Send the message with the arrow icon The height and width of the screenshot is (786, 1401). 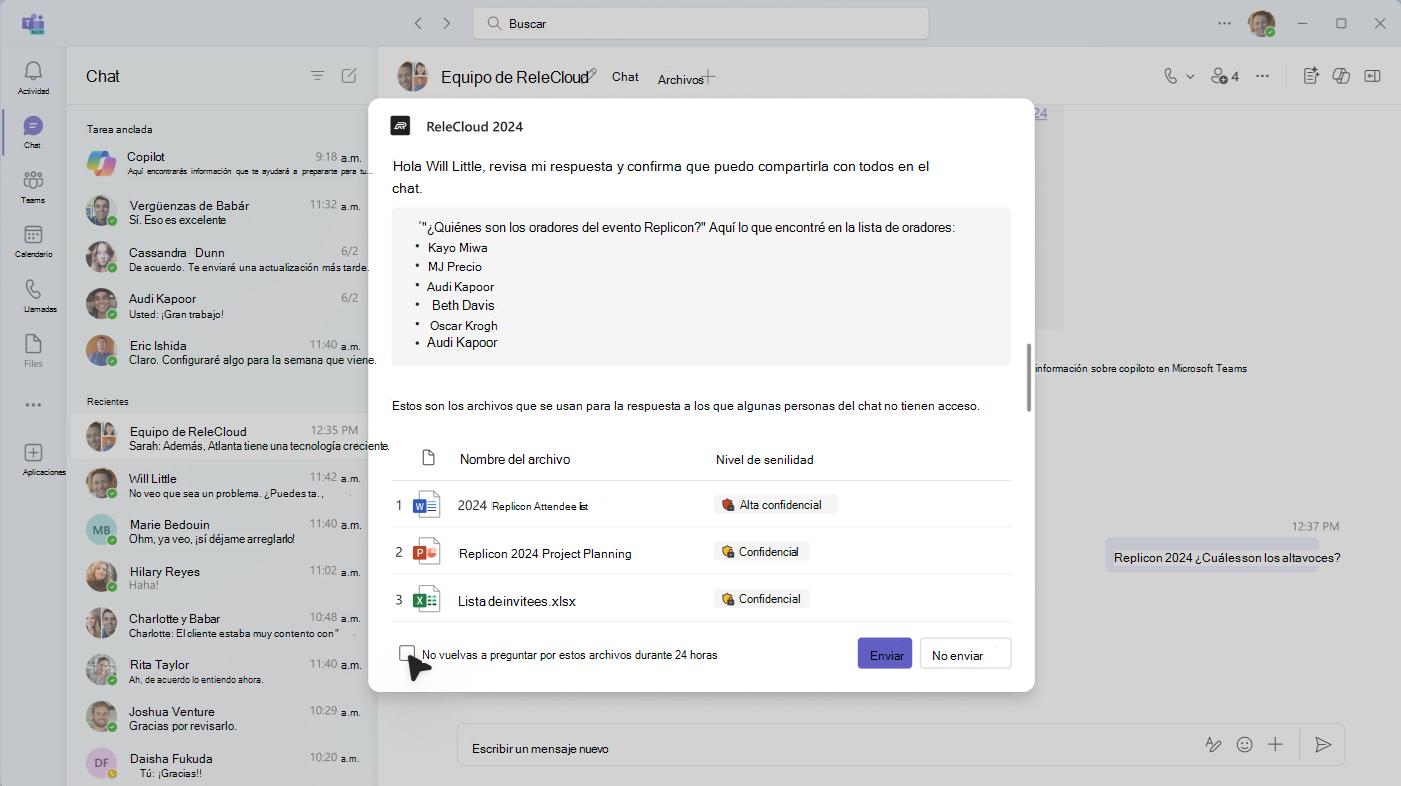point(1323,745)
